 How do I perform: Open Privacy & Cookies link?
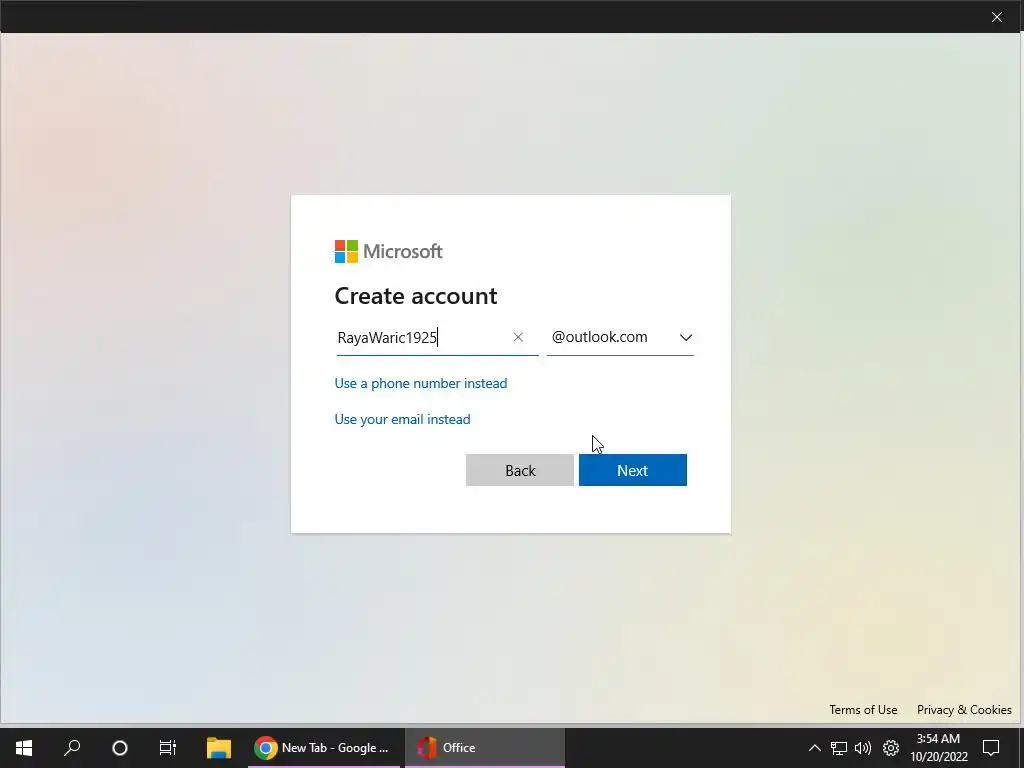964,710
